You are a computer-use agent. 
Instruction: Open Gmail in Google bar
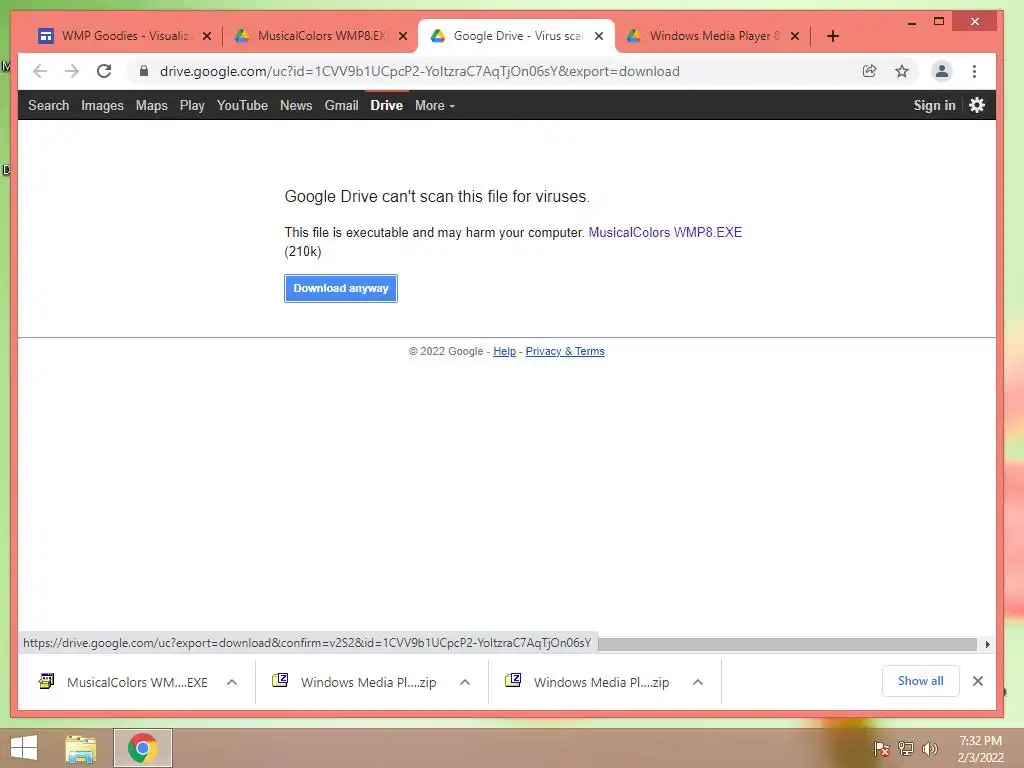pos(342,105)
